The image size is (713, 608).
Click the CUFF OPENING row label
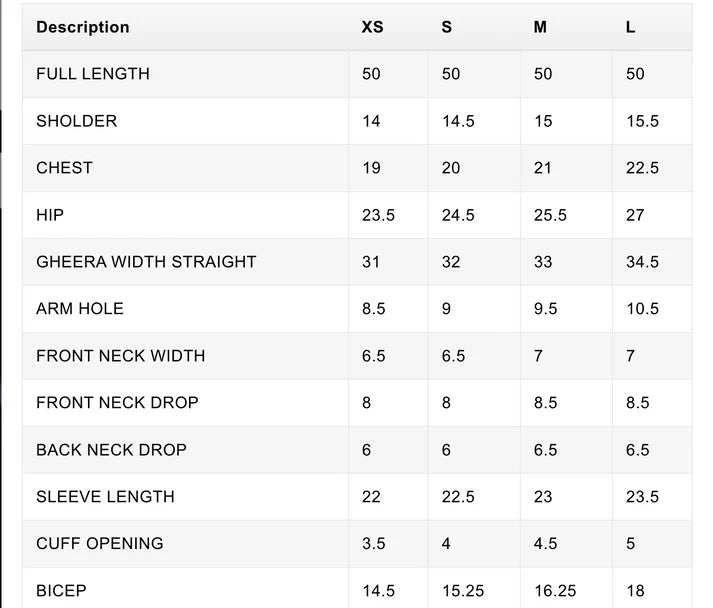pos(100,543)
